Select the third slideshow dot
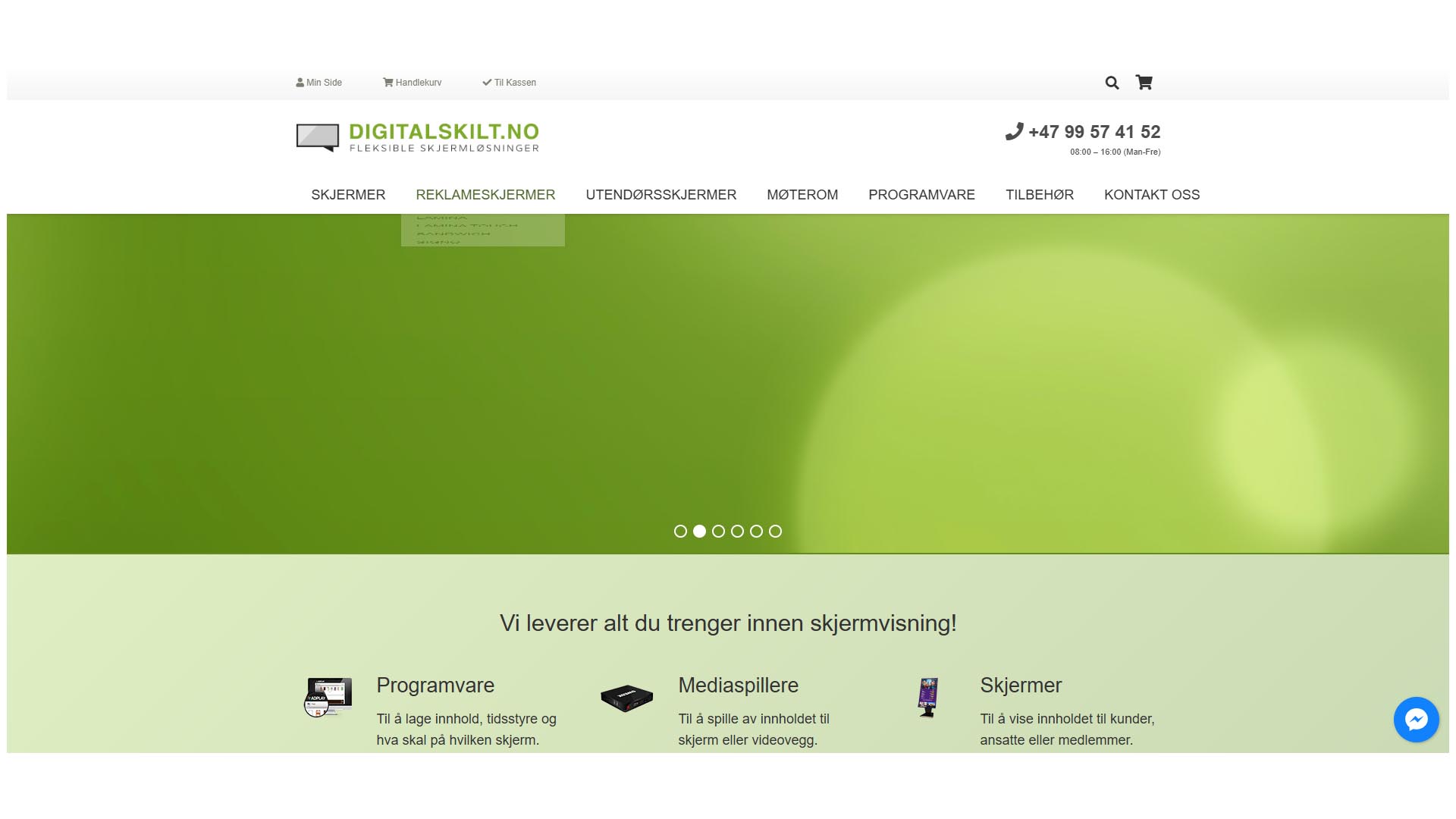The height and width of the screenshot is (819, 1456). point(718,531)
